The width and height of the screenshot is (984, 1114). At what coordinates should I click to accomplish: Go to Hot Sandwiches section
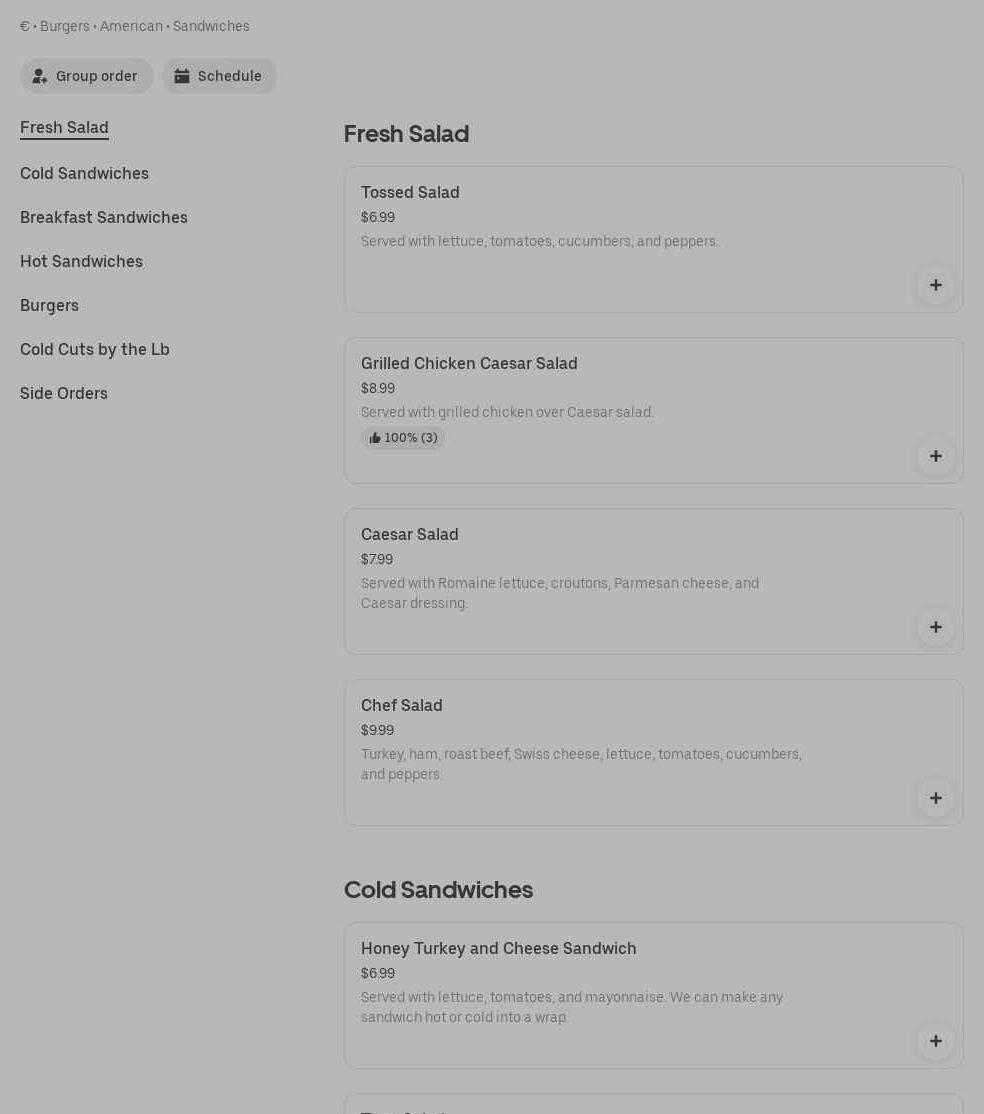pyautogui.click(x=81, y=261)
